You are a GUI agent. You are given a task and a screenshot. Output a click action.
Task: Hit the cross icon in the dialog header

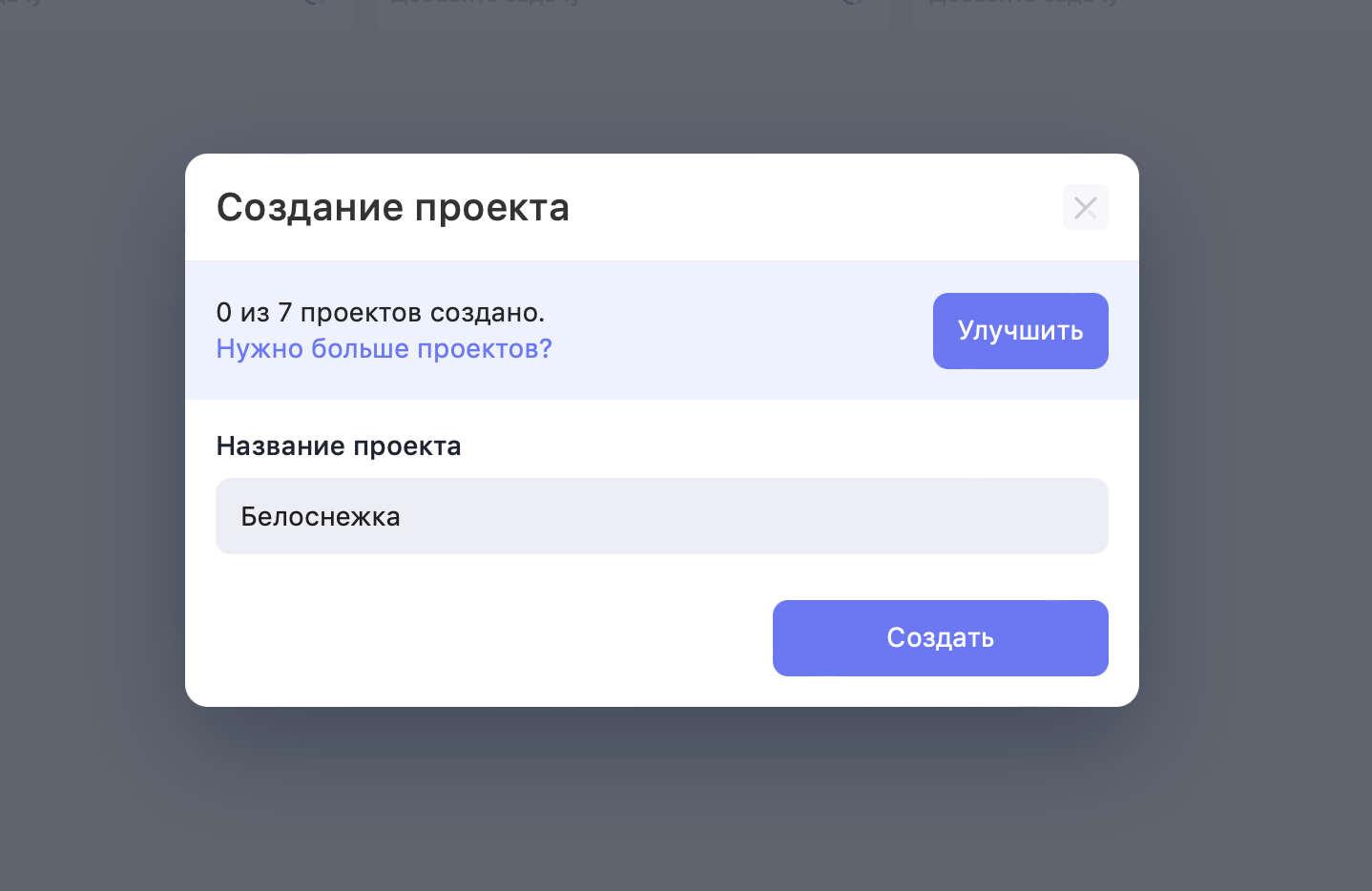(1085, 208)
